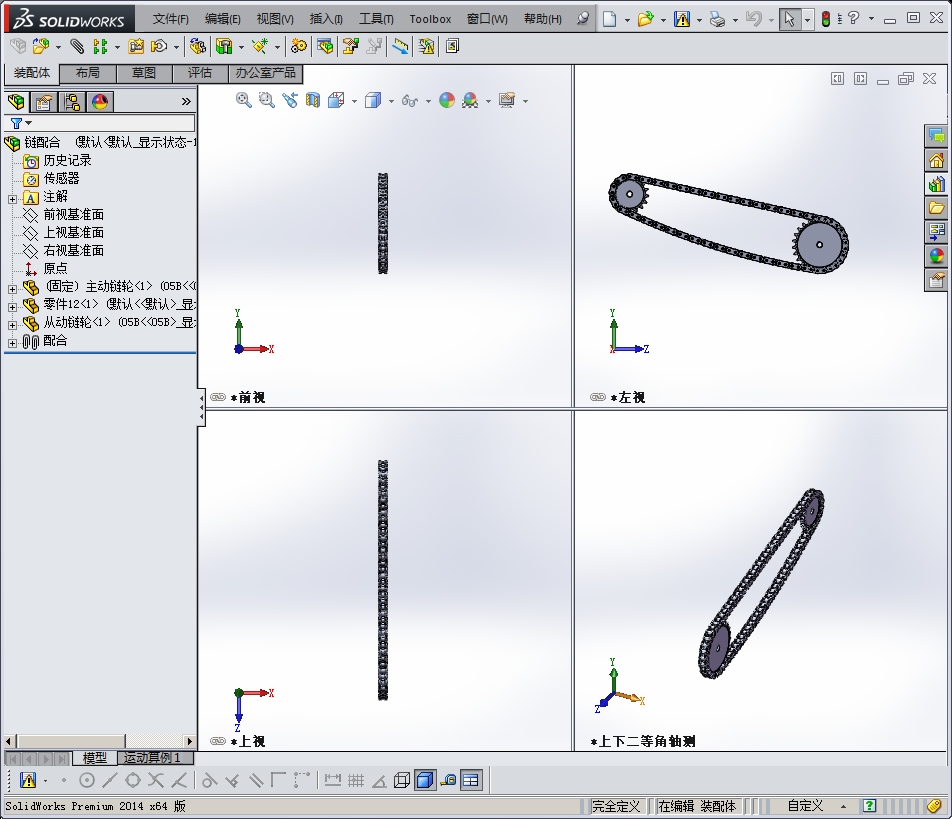Click the Smart Fasteners icon
Image resolution: width=952 pixels, height=819 pixels.
[136, 46]
